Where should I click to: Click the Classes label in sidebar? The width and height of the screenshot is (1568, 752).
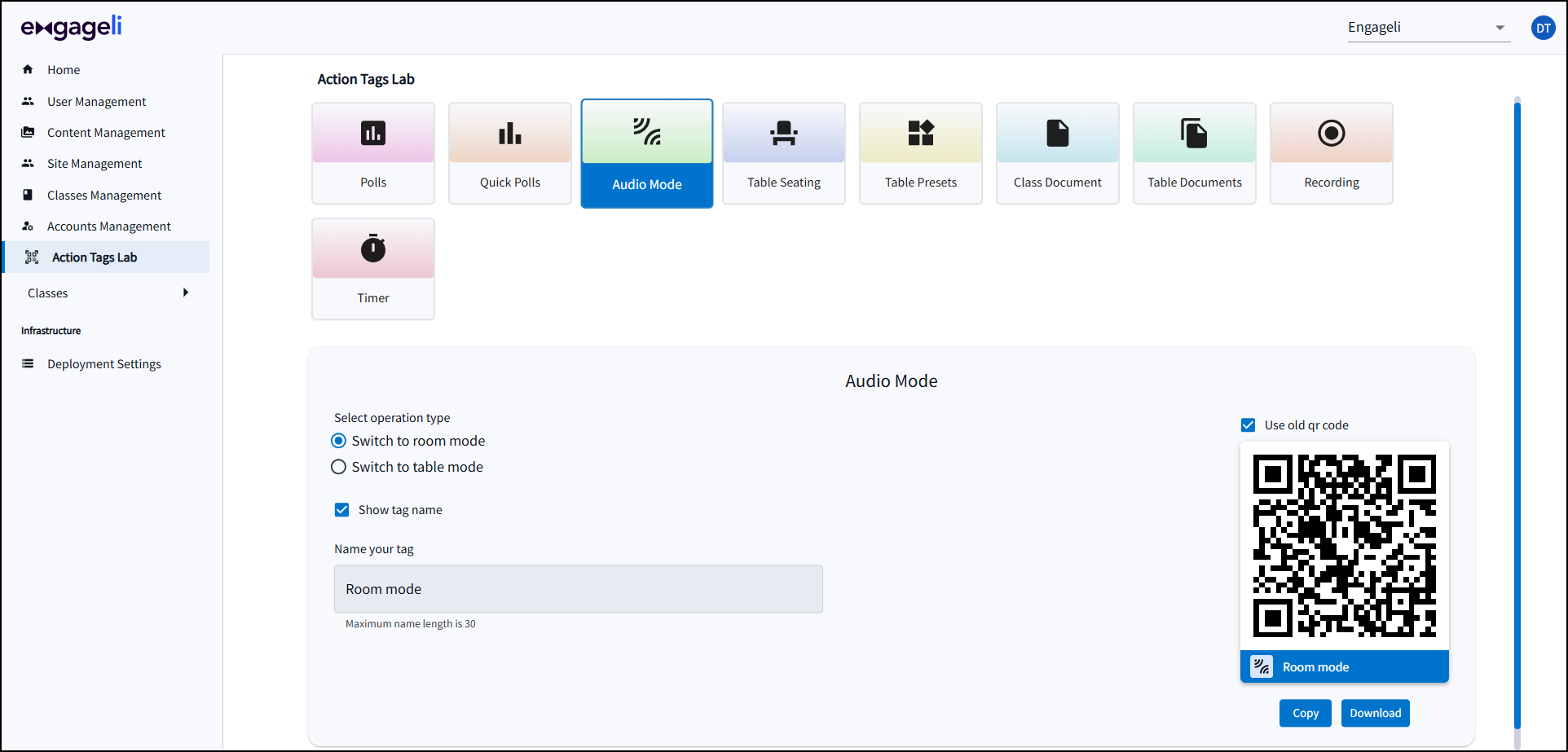[x=48, y=293]
